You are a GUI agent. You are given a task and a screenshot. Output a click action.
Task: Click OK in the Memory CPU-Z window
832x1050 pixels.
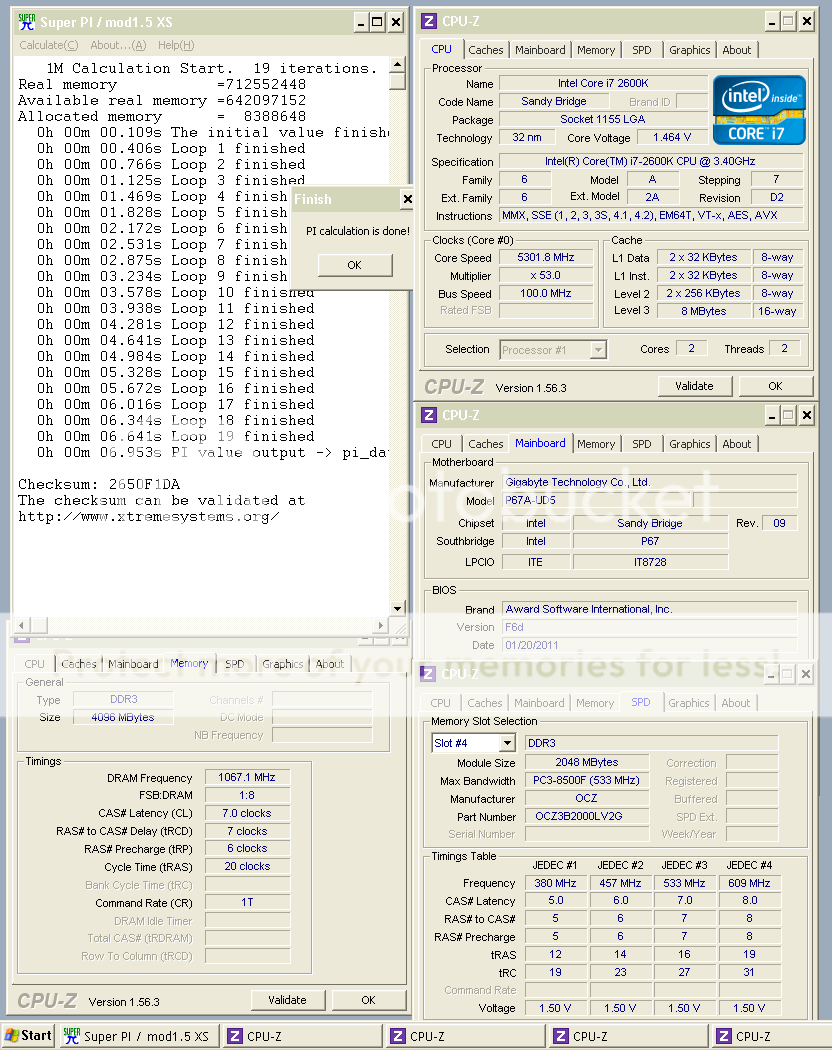pos(368,1000)
